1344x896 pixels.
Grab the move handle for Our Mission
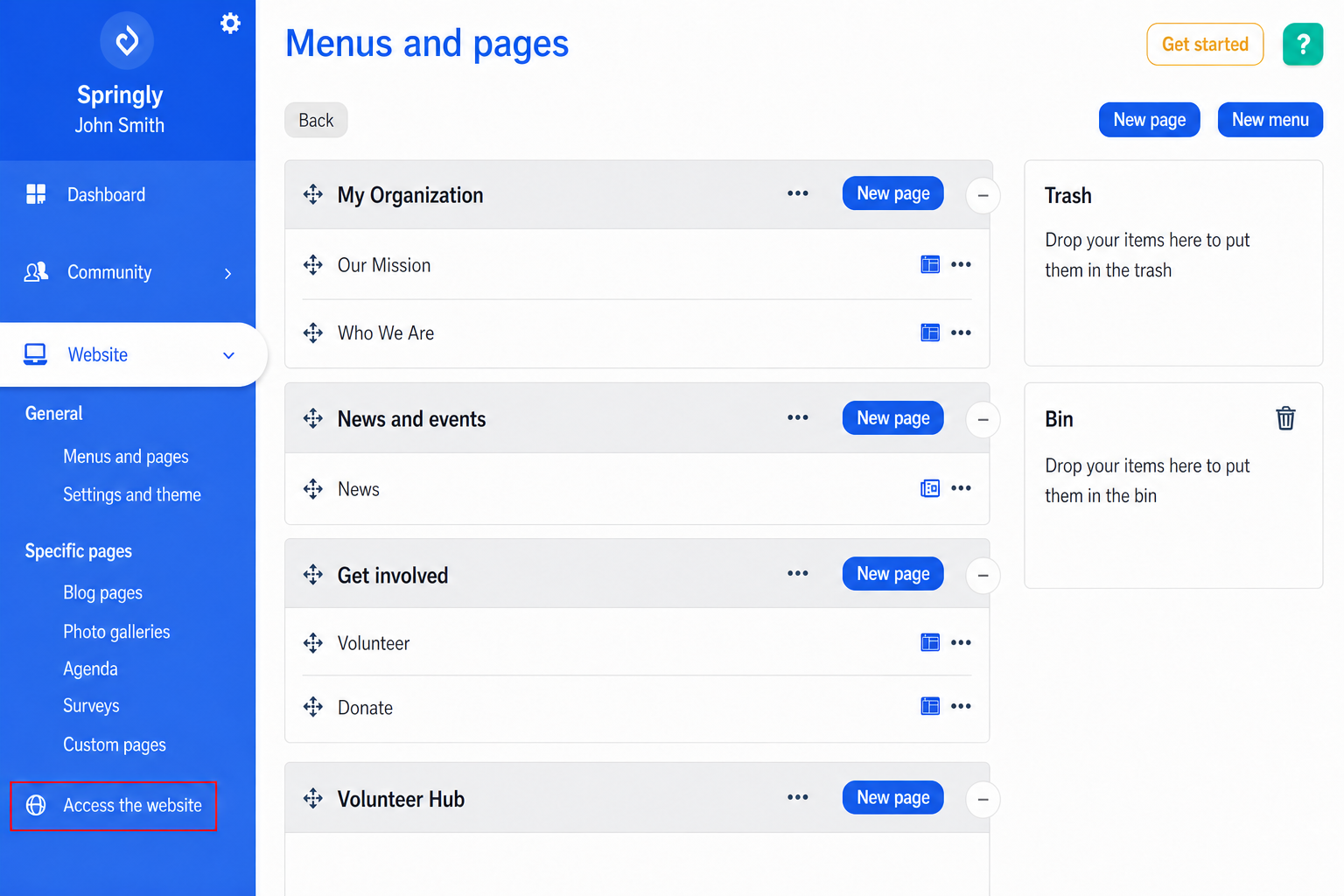click(x=313, y=264)
